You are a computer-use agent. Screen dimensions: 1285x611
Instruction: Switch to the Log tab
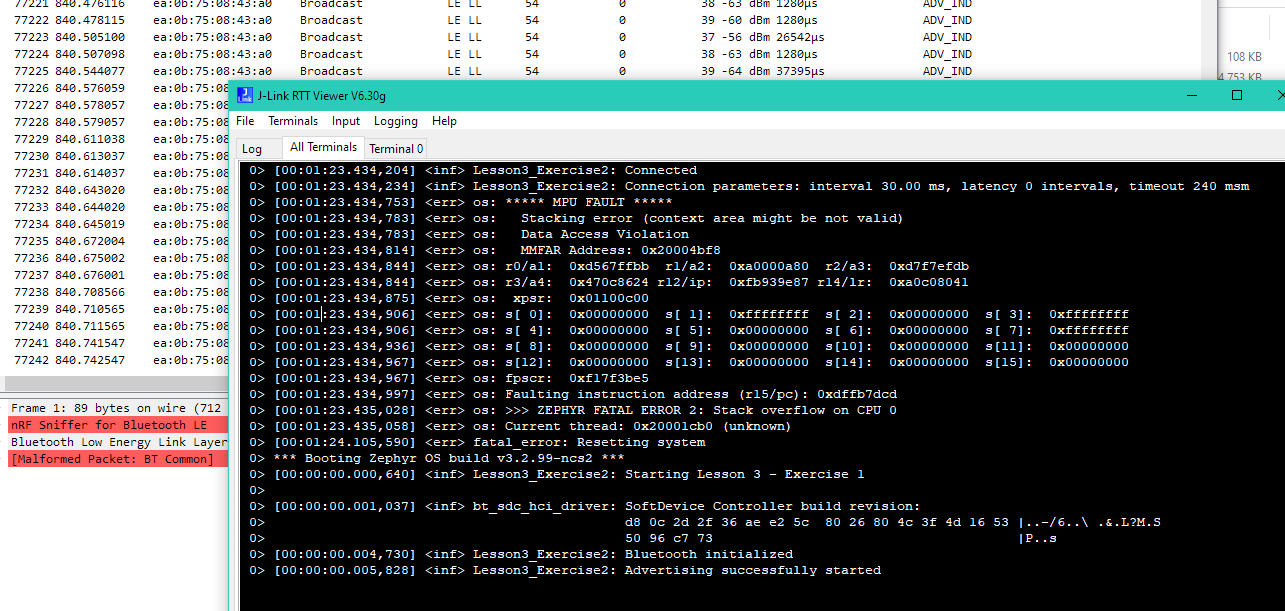pos(252,149)
